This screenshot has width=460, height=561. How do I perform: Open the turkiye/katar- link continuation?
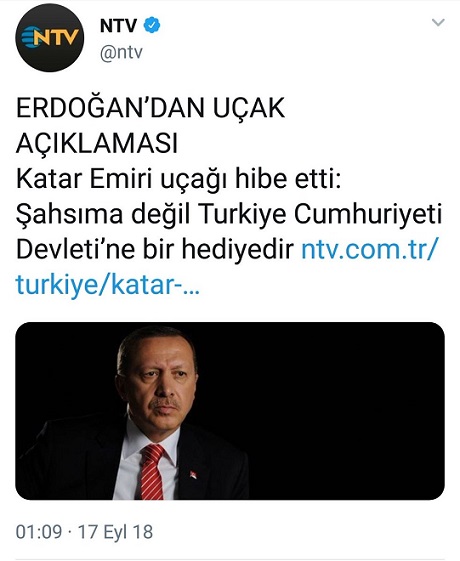tap(101, 285)
